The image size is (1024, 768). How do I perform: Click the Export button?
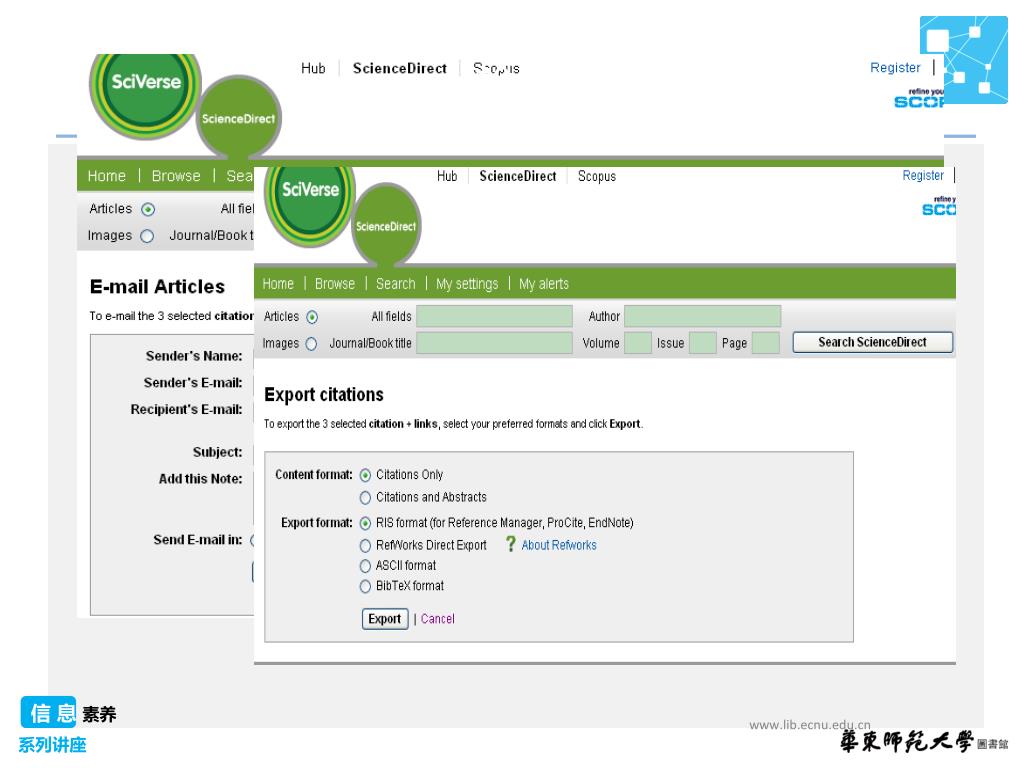[x=385, y=619]
